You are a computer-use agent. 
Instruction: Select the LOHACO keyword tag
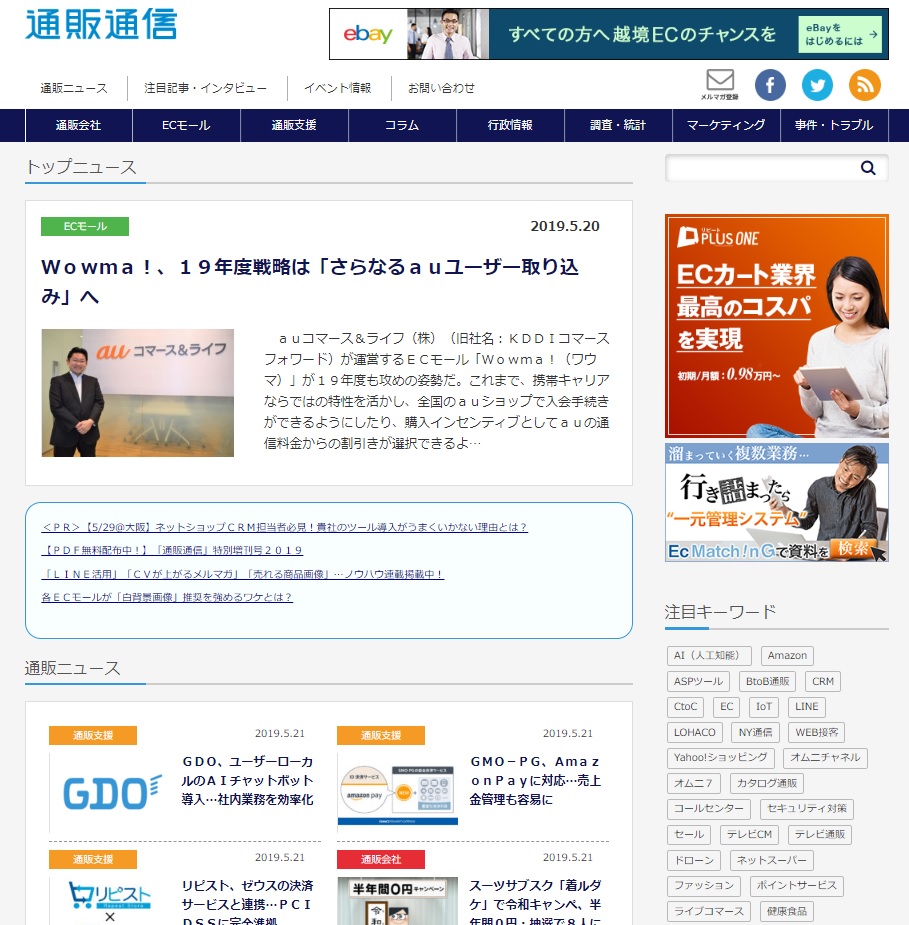695,733
